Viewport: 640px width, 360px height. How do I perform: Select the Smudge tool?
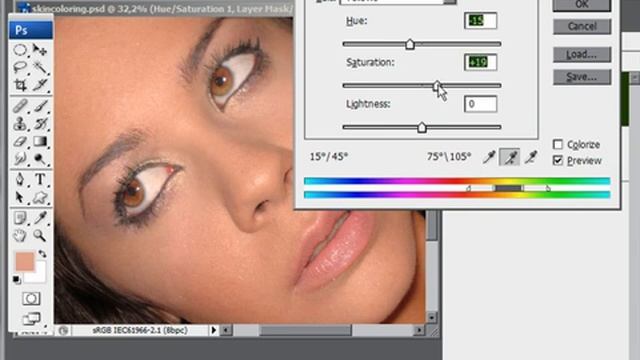[x=20, y=158]
